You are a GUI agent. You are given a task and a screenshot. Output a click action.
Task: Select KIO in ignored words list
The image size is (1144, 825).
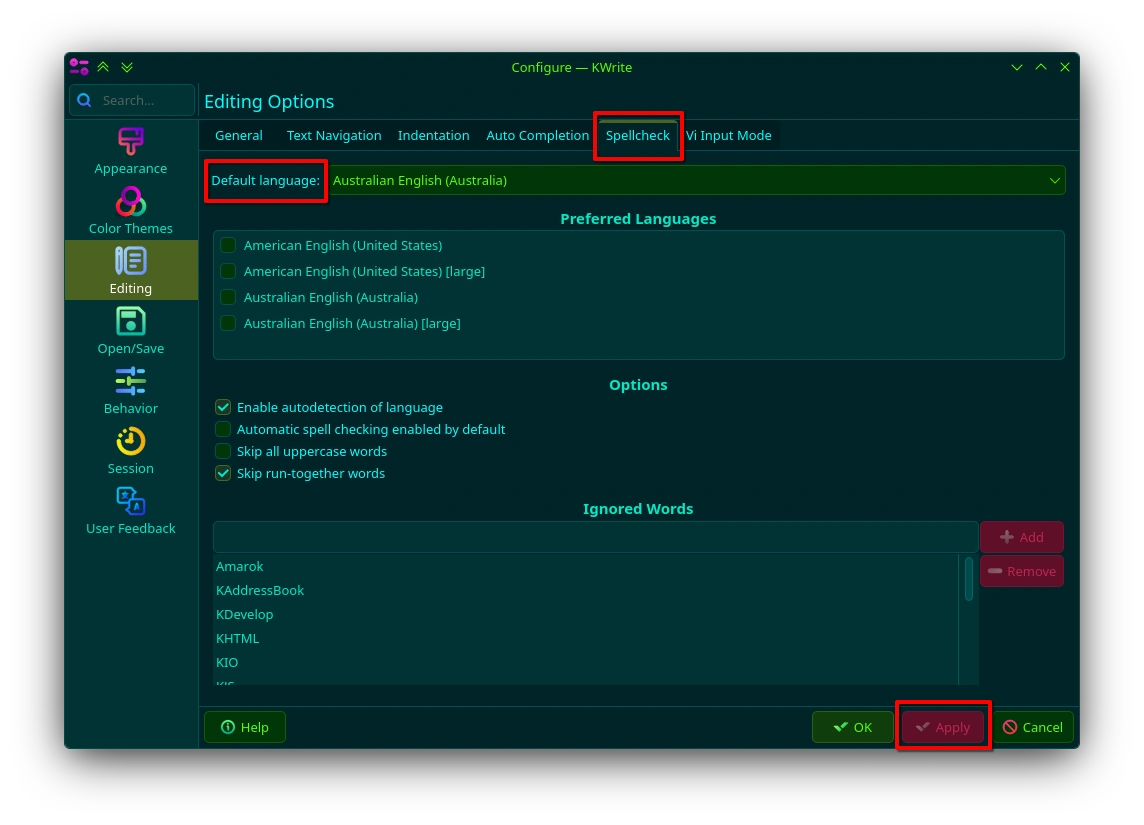click(587, 662)
